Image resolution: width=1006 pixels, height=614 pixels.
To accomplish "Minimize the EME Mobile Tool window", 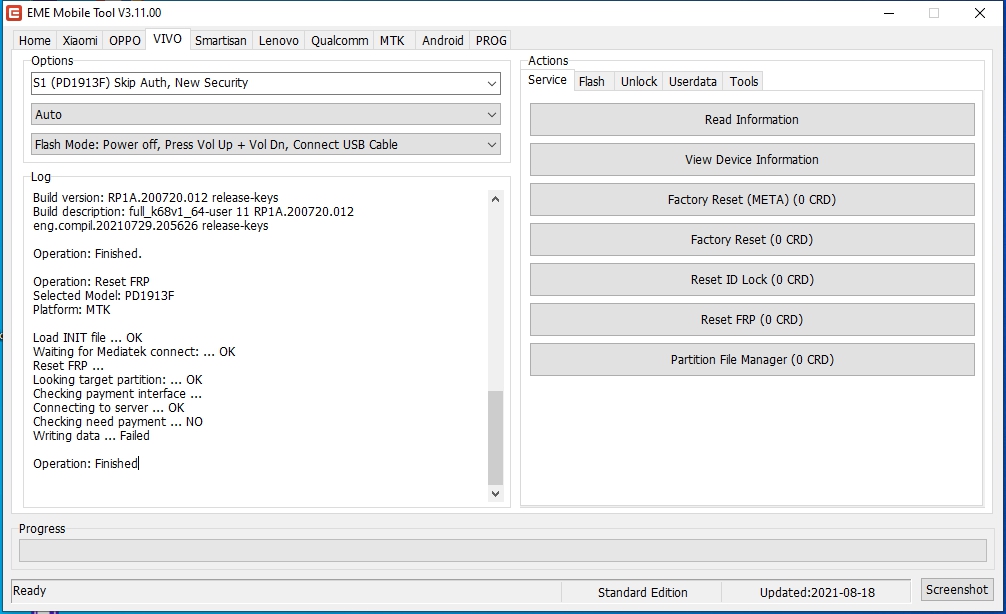I will click(889, 13).
